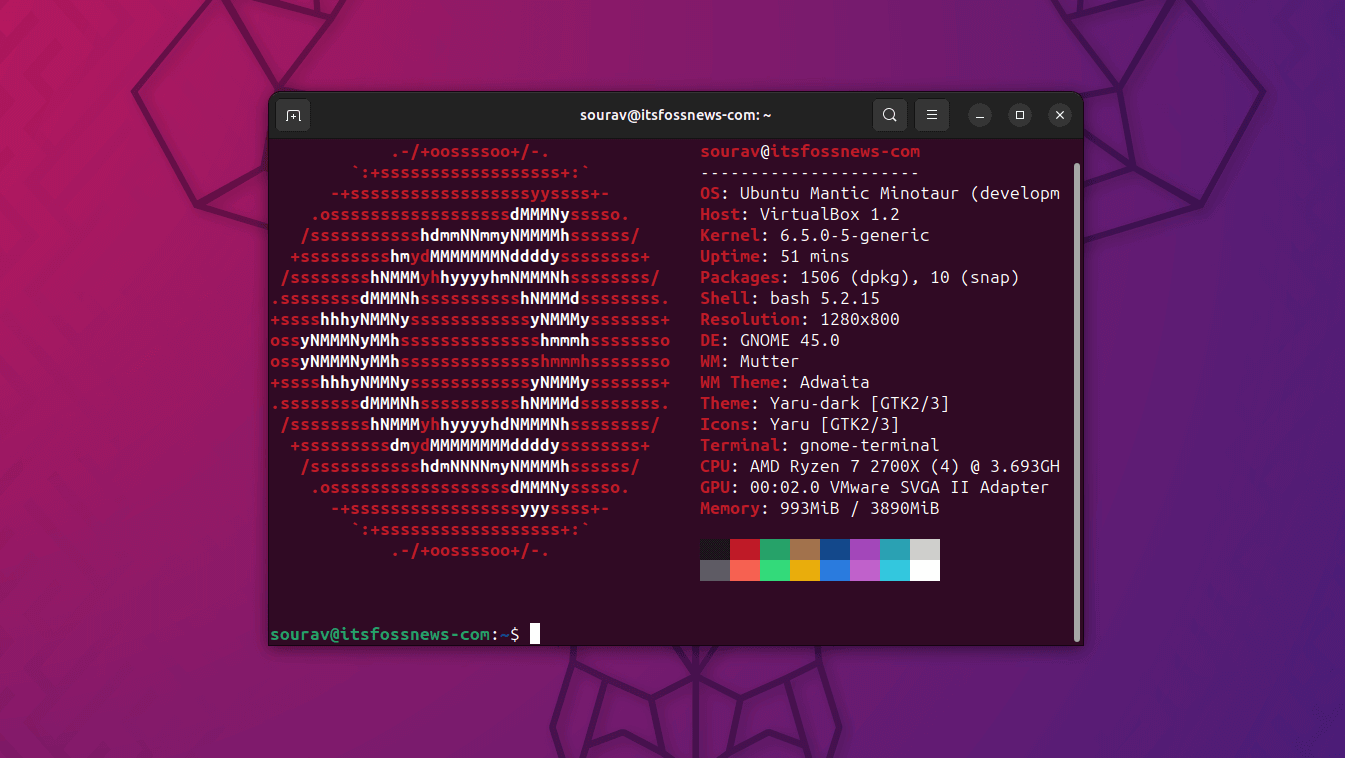The height and width of the screenshot is (758, 1345).
Task: Open a new terminal tab
Action: point(292,114)
